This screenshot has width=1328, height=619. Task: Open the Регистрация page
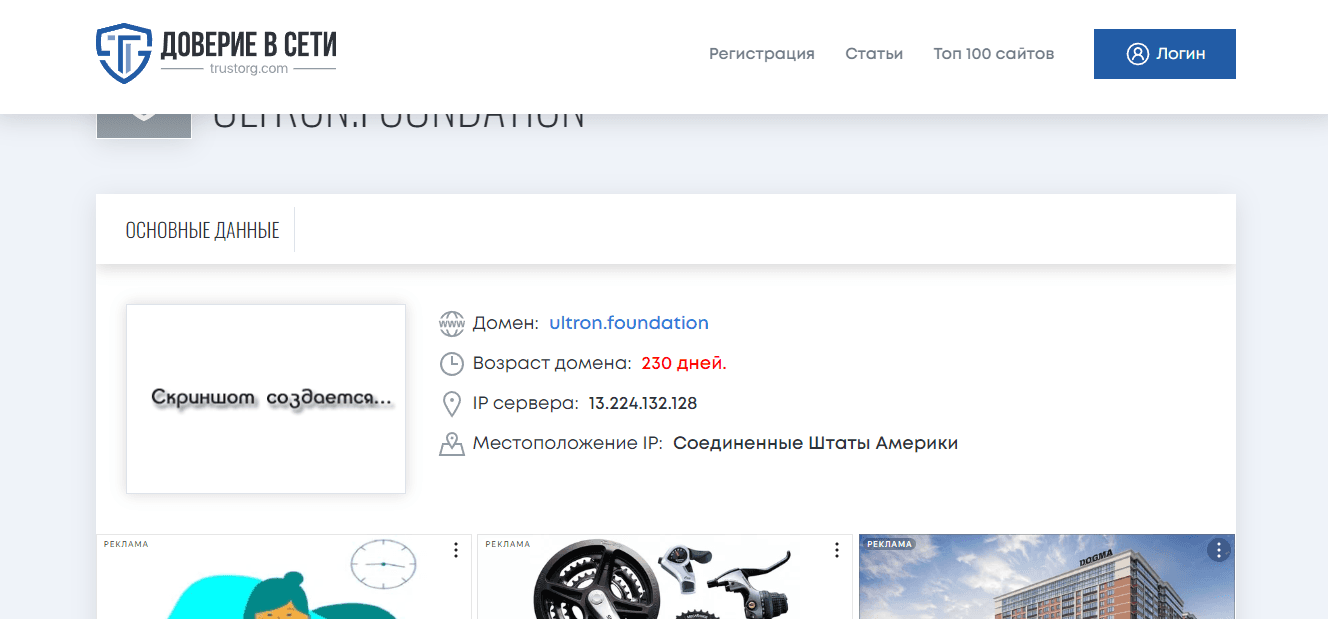coord(761,54)
